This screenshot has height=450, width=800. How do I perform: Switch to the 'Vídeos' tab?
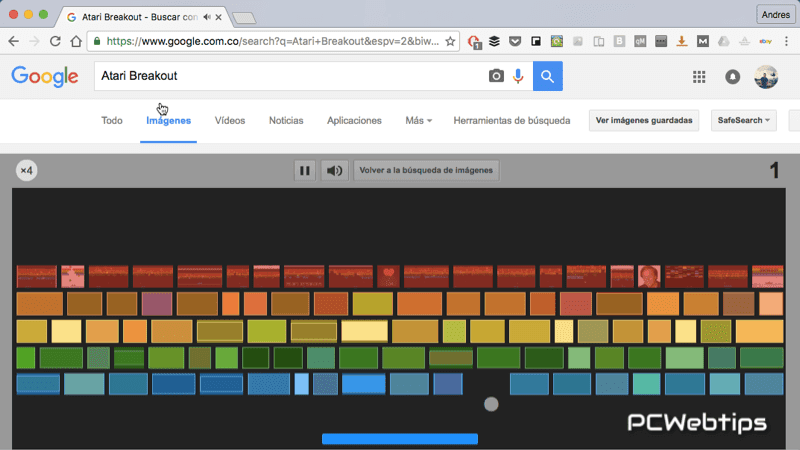pos(230,120)
